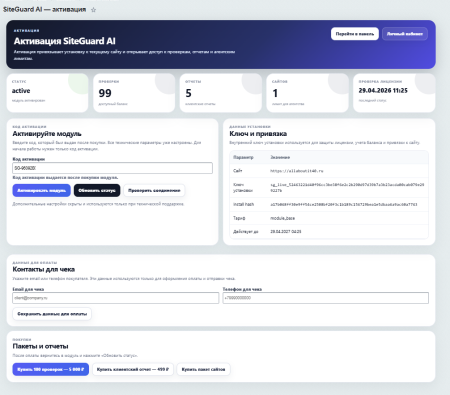Click the "Перейти в панель" button
The height and width of the screenshot is (395, 450).
[355, 34]
